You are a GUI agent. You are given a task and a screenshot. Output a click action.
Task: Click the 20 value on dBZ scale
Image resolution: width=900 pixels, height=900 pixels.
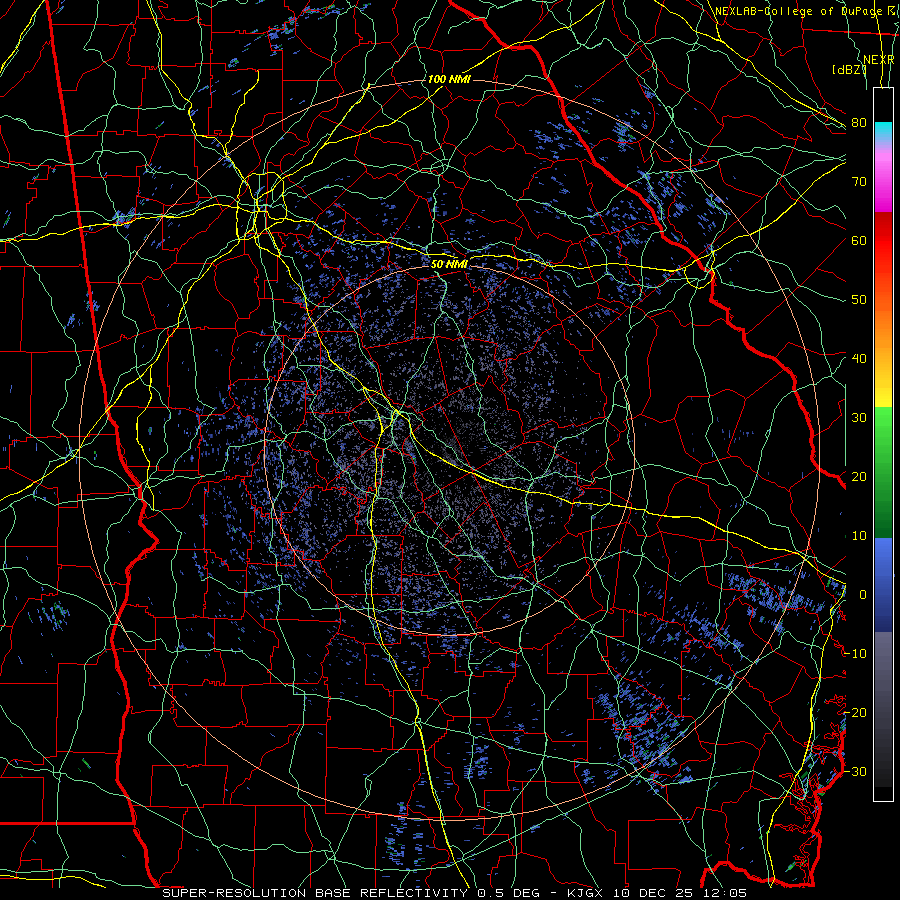[x=859, y=477]
